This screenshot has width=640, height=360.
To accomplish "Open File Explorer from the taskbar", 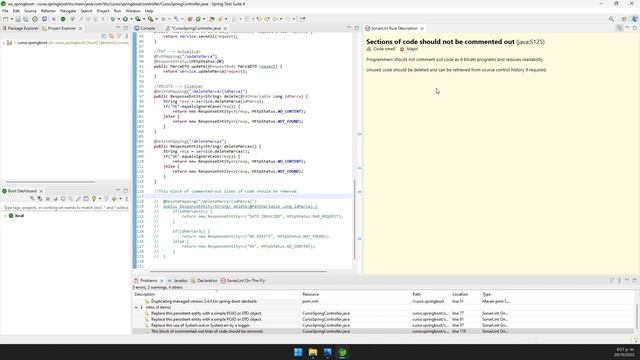I will 313,352.
